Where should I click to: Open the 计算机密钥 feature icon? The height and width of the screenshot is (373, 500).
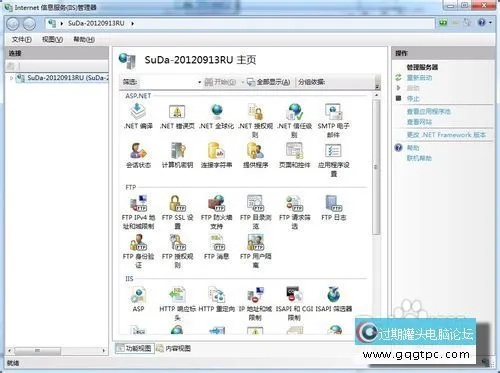tap(177, 155)
